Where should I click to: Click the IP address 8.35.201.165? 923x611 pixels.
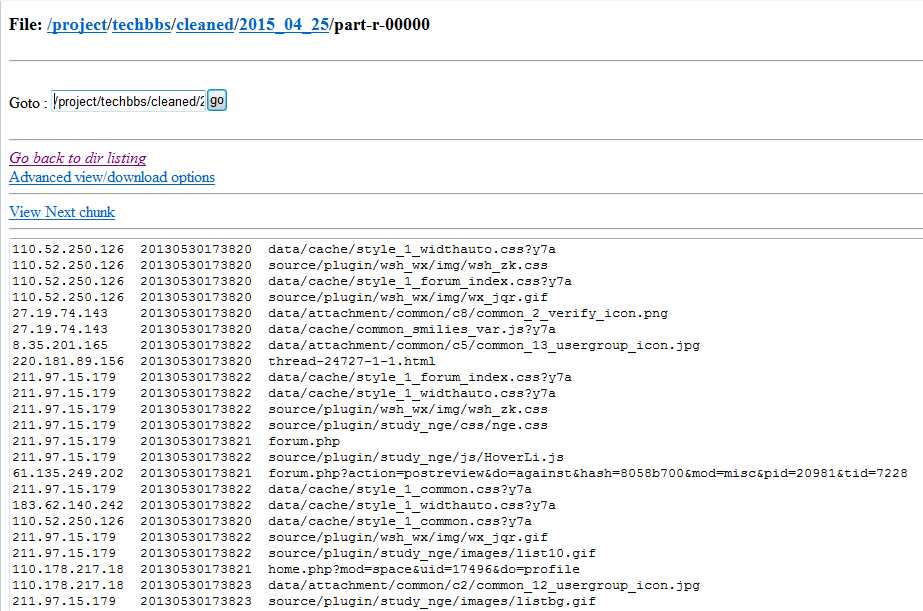[x=60, y=345]
